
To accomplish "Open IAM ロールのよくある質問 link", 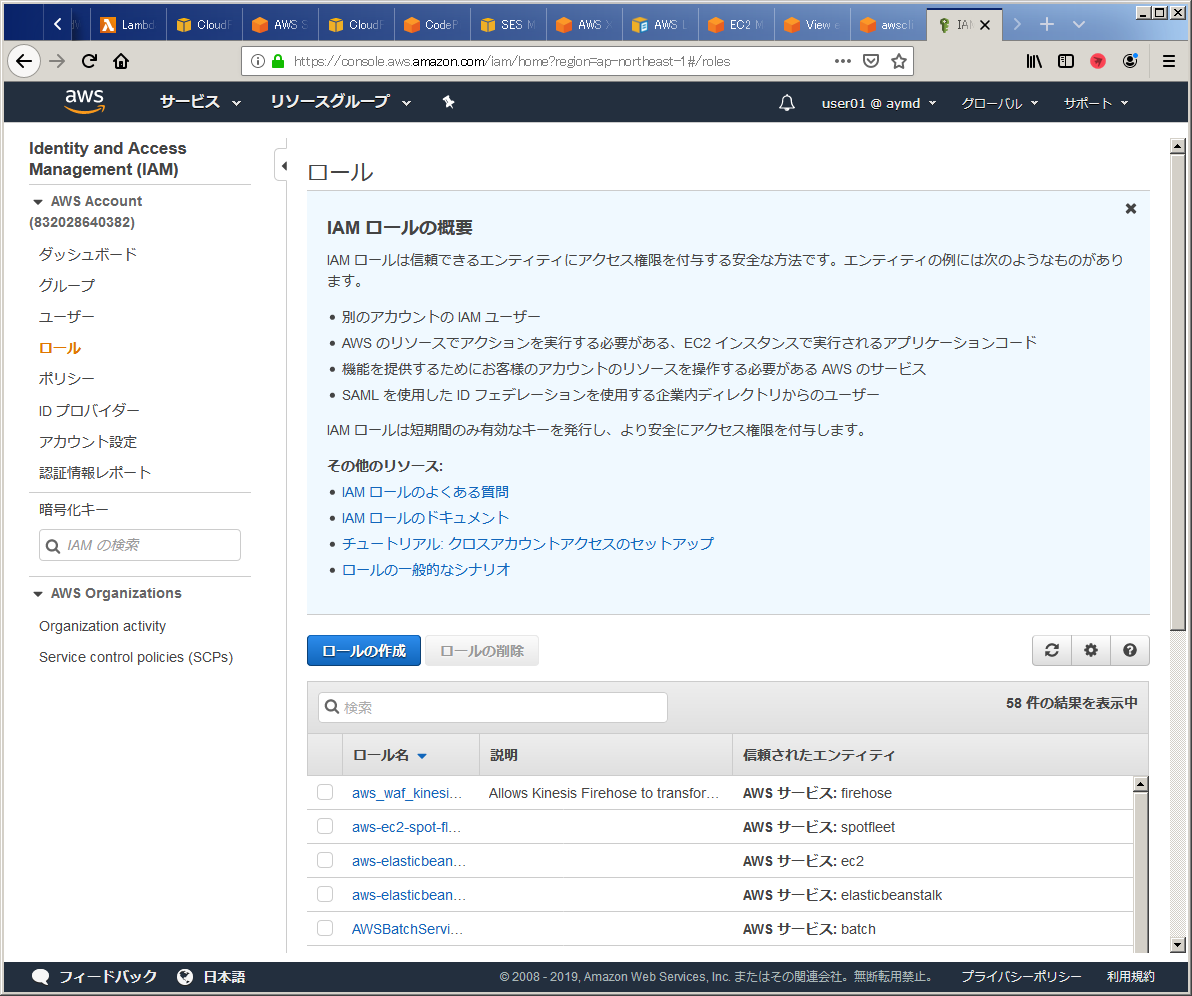I will (x=425, y=492).
